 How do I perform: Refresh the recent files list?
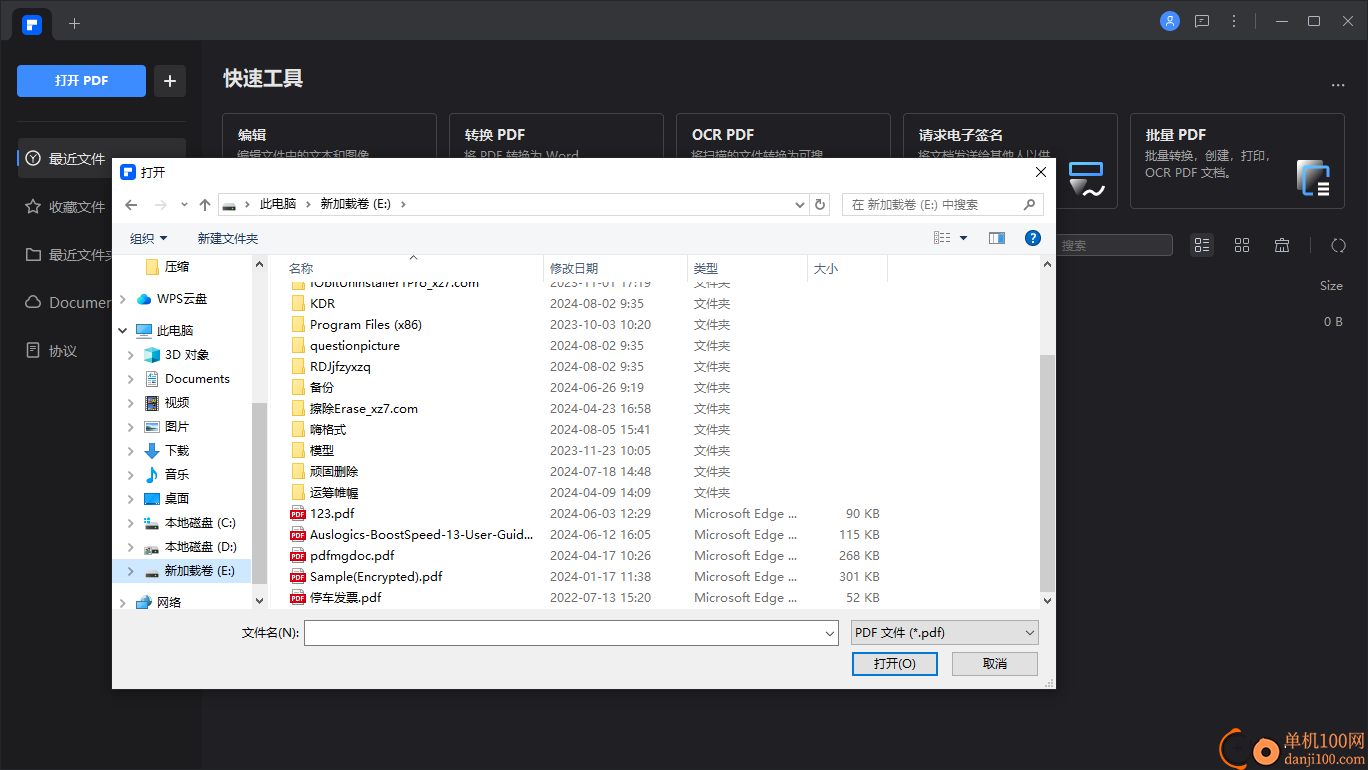[x=1338, y=245]
